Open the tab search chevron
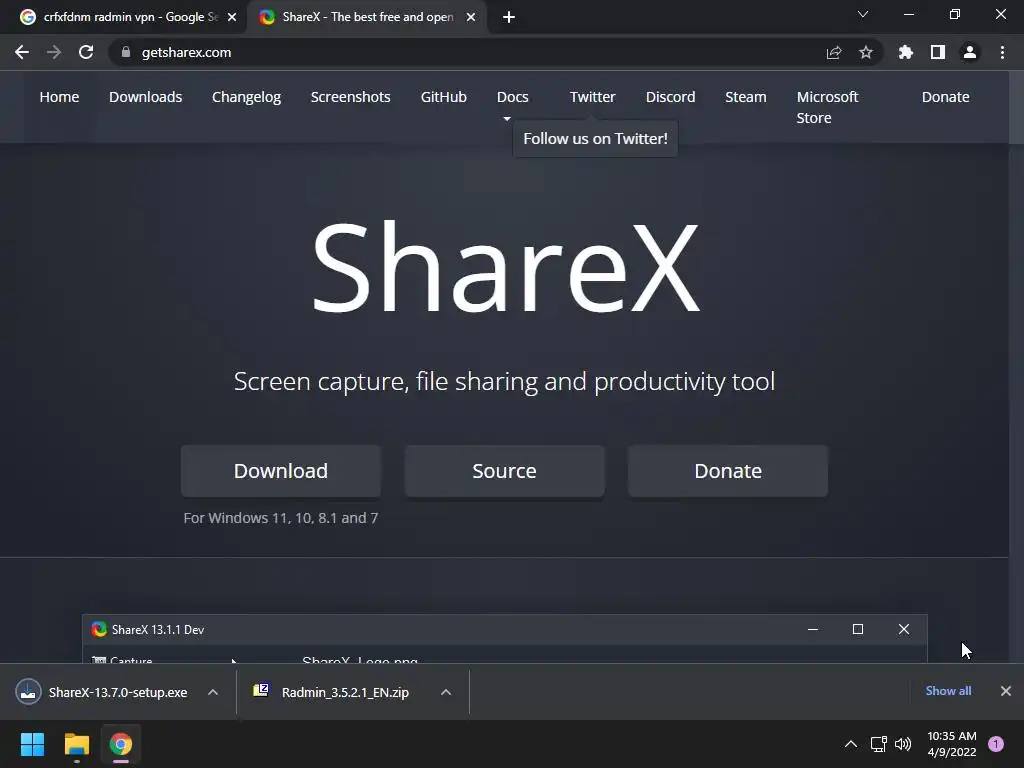The image size is (1024, 768). 863,14
